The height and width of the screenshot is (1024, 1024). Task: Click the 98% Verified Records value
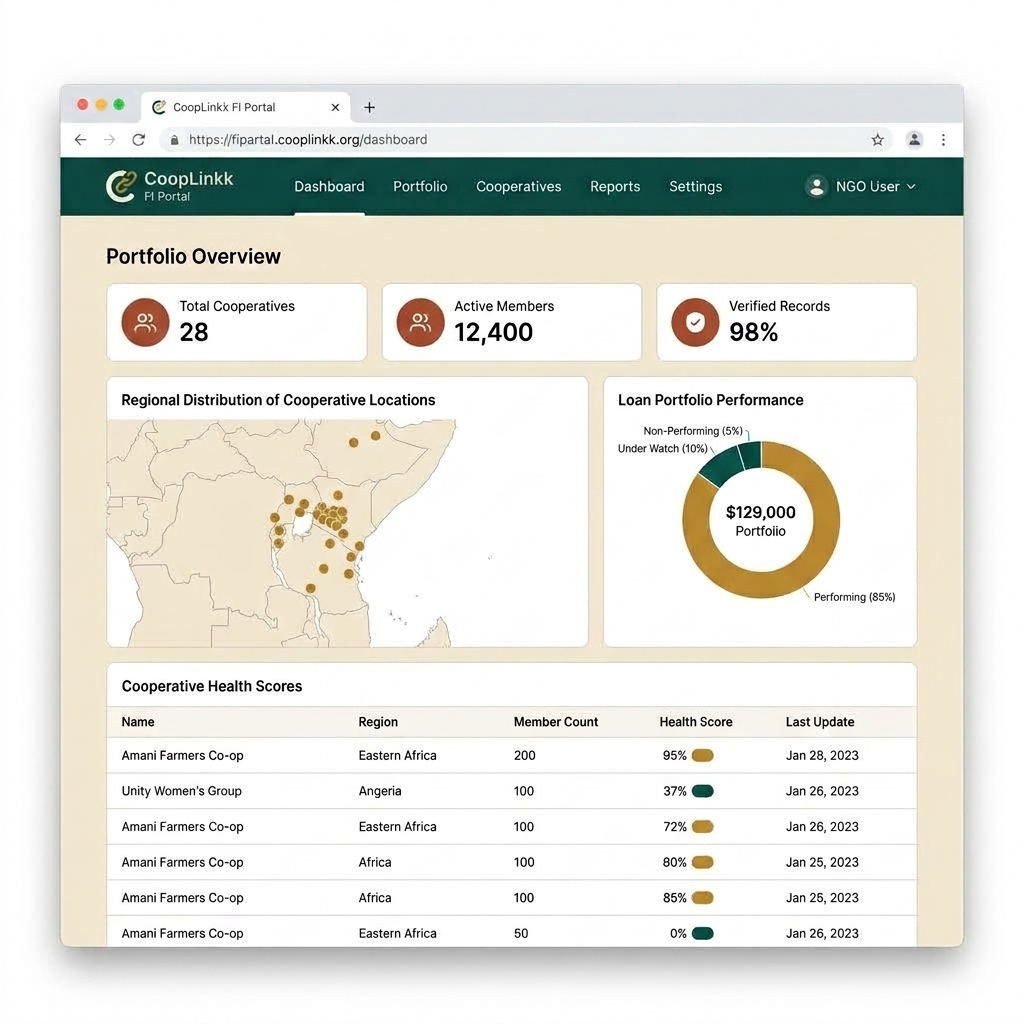753,332
